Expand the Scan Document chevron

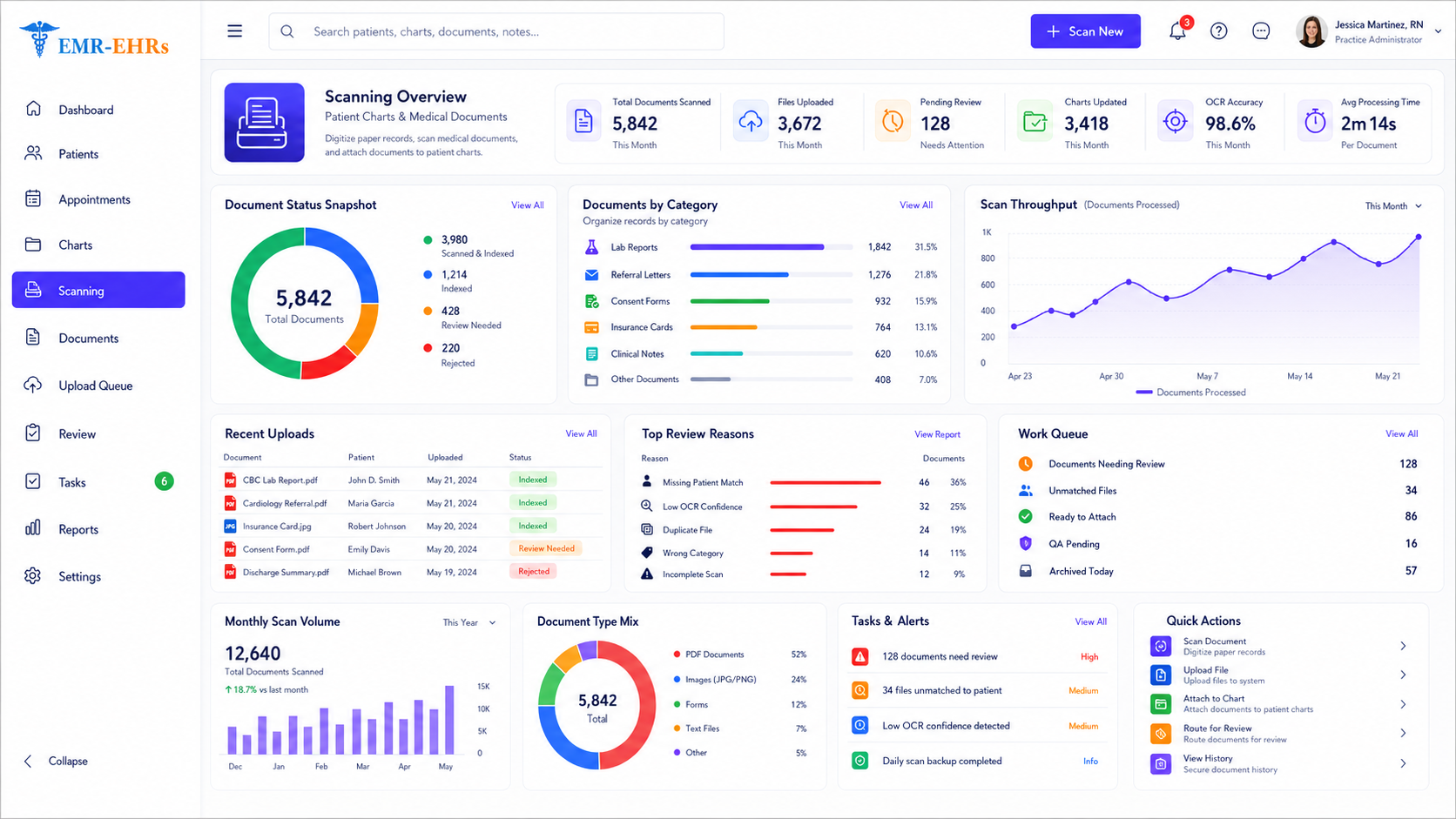pyautogui.click(x=1403, y=646)
